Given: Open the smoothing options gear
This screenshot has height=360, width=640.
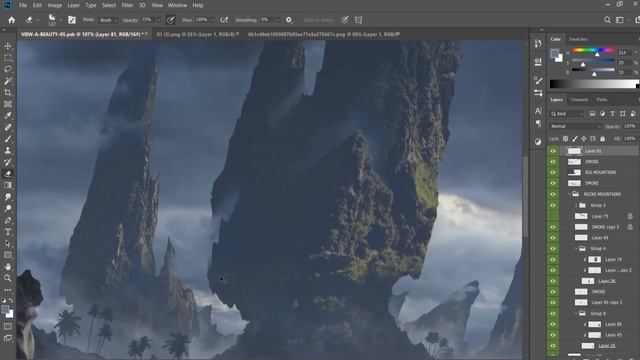Looking at the screenshot, I should point(289,20).
